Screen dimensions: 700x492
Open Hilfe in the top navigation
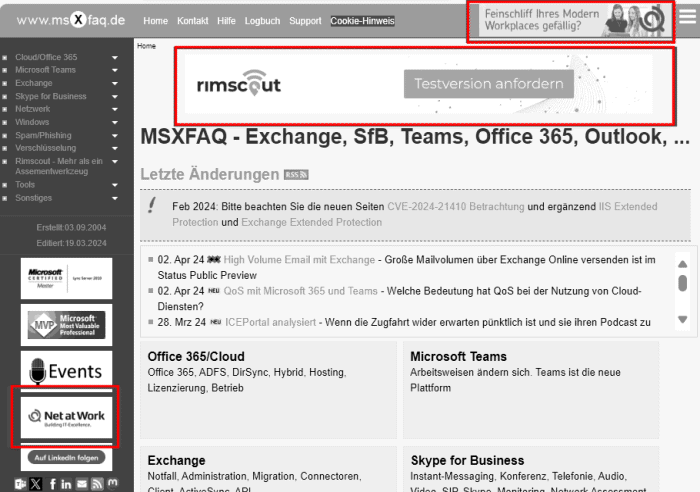pos(226,21)
